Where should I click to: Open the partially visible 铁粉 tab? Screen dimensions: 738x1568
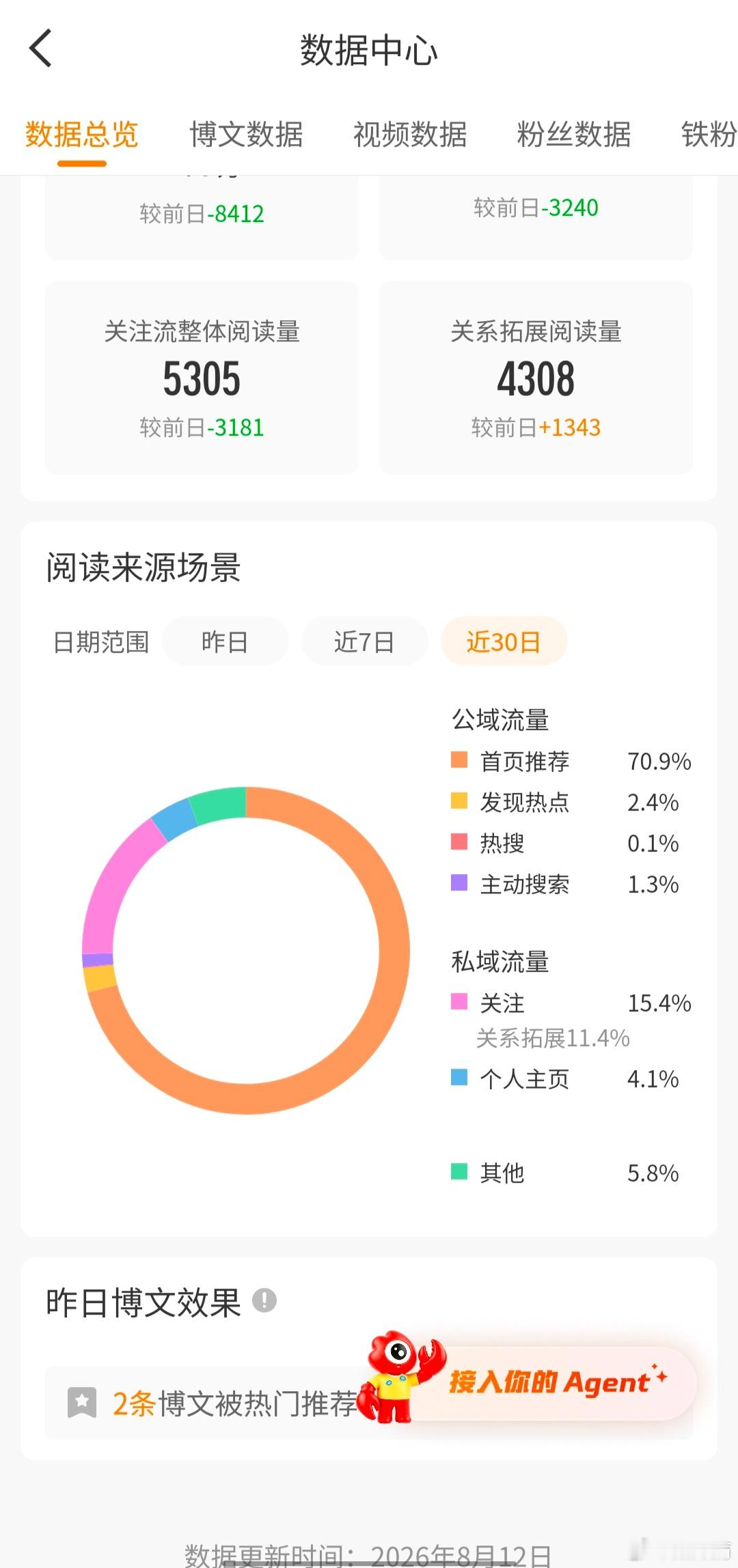click(x=709, y=135)
